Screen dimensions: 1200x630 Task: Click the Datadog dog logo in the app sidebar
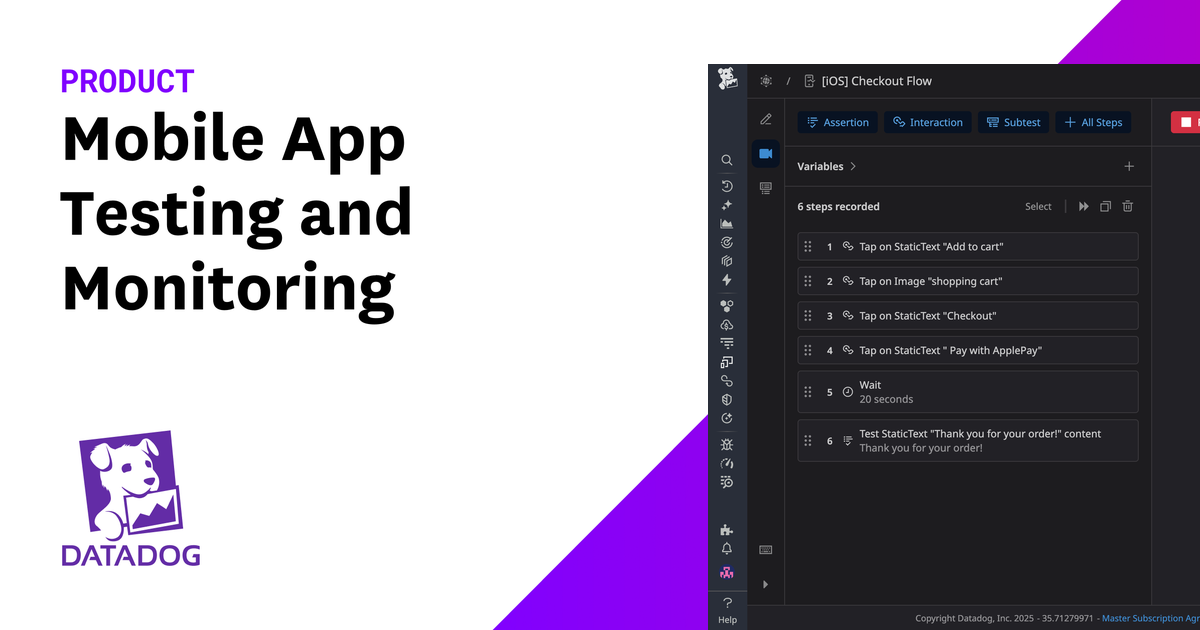[x=727, y=79]
